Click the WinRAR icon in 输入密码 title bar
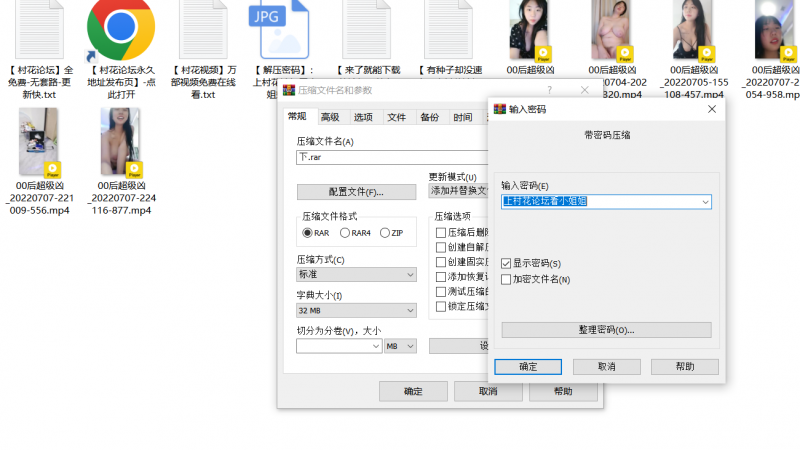Image resolution: width=800 pixels, height=450 pixels. pos(498,109)
